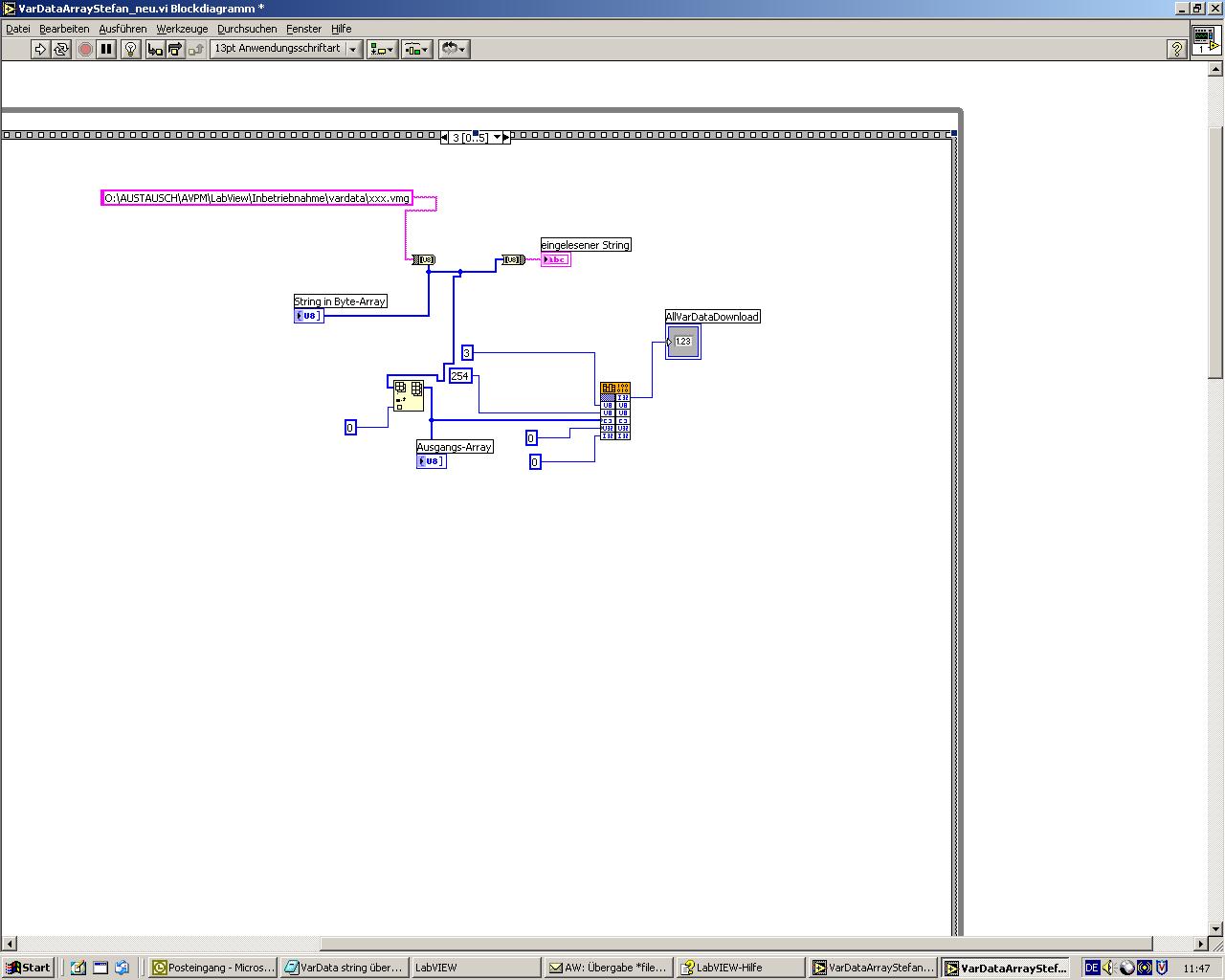Click the Step Into button
Image resolution: width=1225 pixels, height=980 pixels.
click(x=155, y=49)
